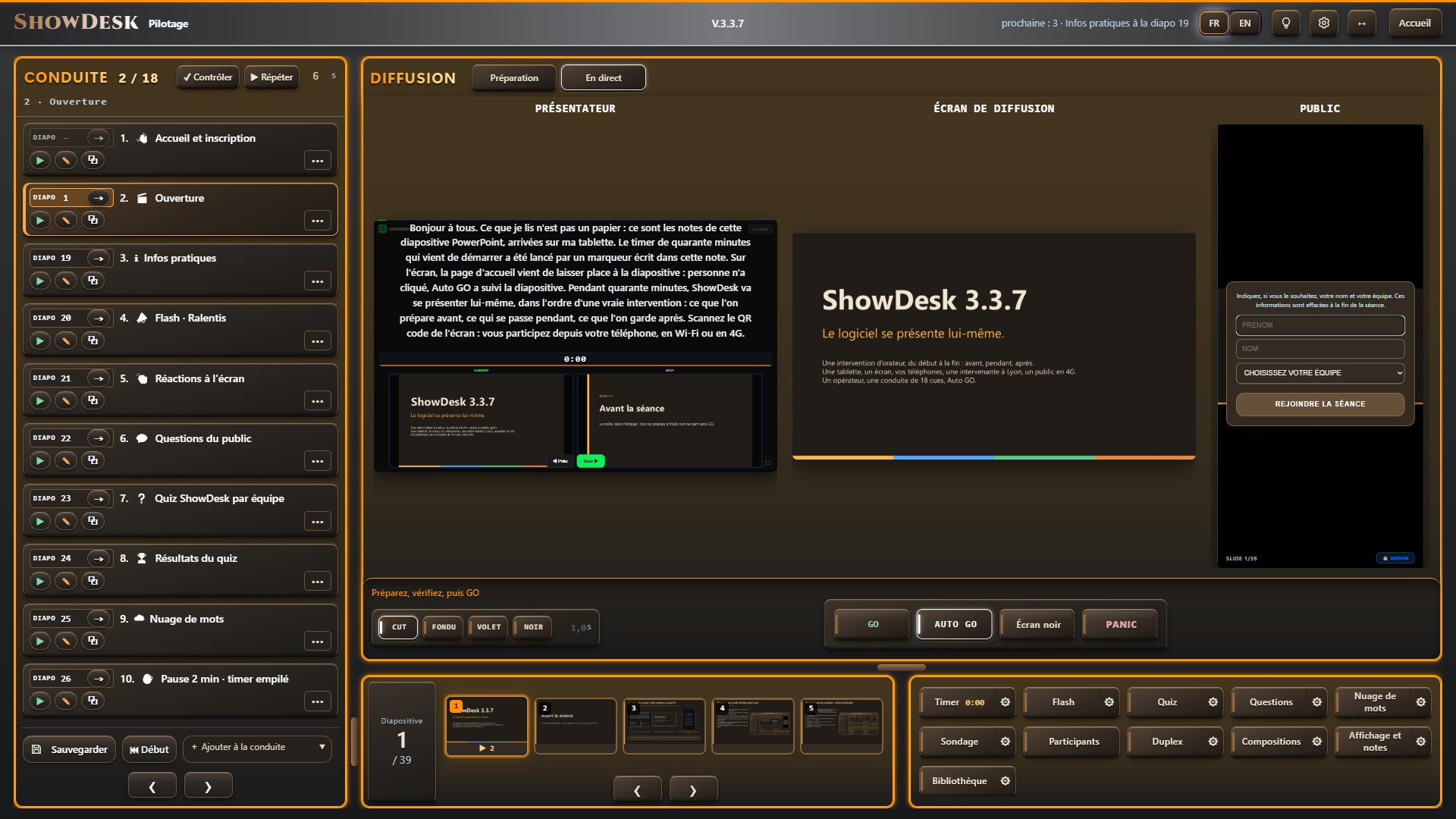Viewport: 1456px width, 819px height.
Task: Open settings gear in top bar
Action: coord(1324,23)
